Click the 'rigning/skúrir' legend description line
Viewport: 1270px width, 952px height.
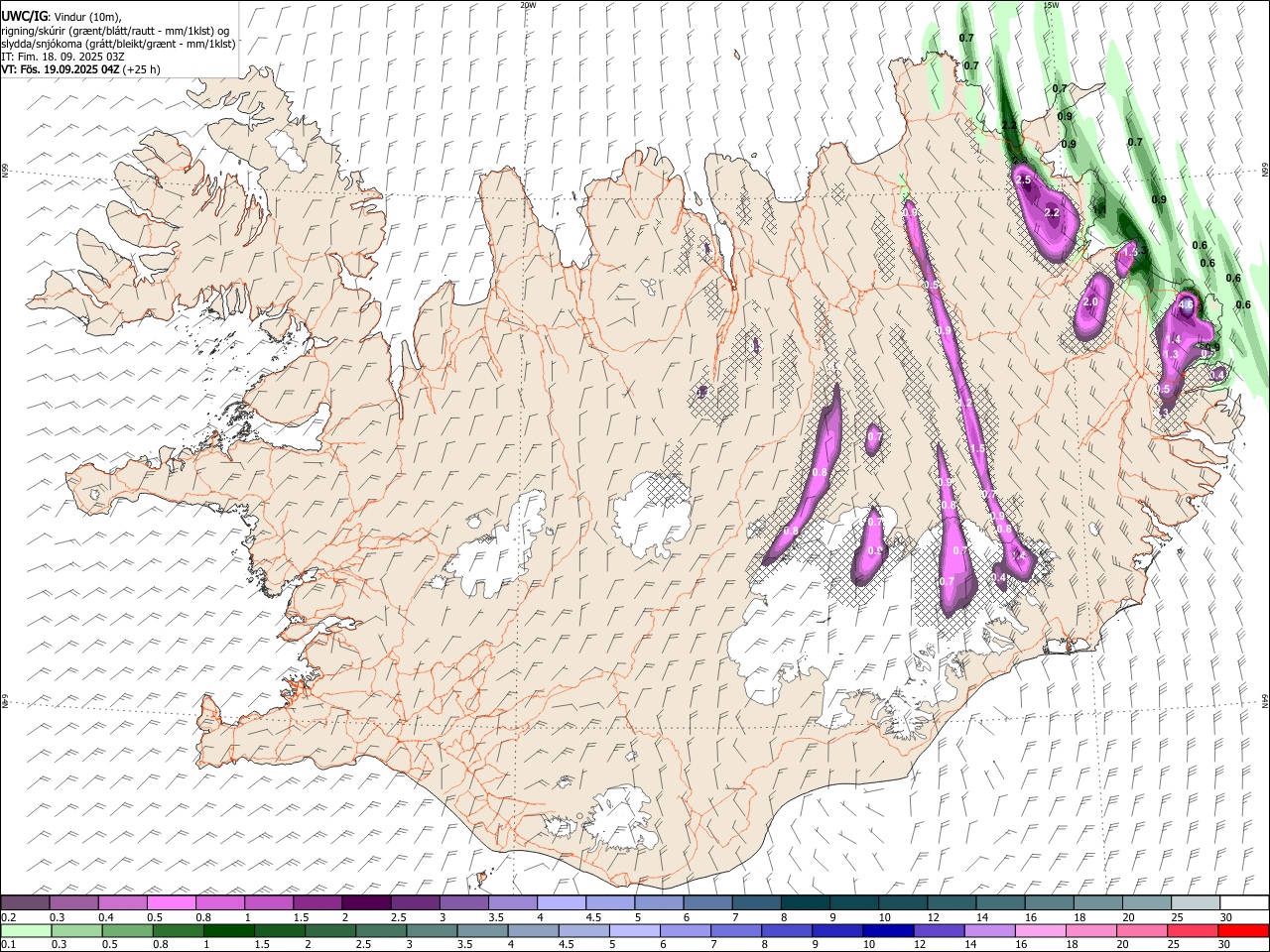click(115, 30)
